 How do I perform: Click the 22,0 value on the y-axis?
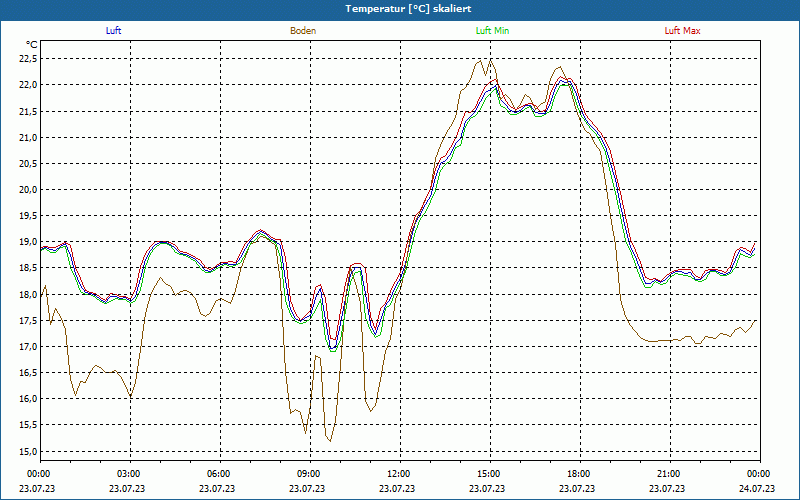[x=28, y=85]
